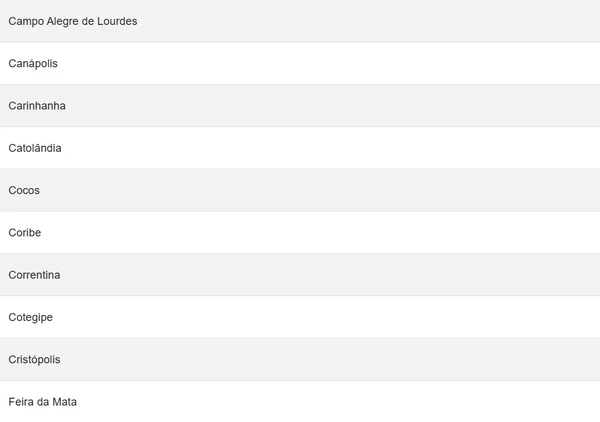This screenshot has width=600, height=422.
Task: Pick the Cotegipe item
Action: tap(31, 317)
